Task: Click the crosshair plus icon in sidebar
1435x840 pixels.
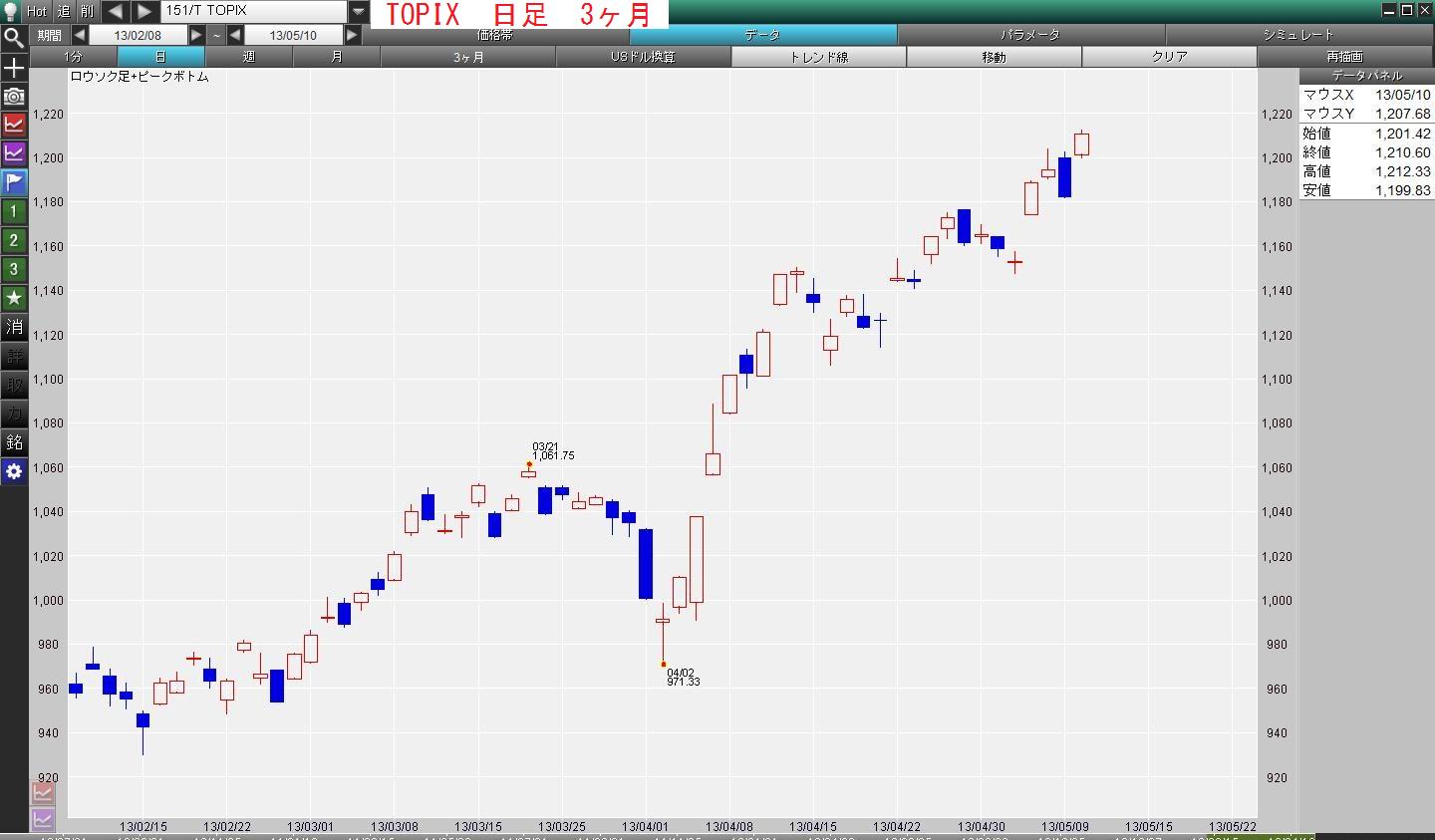Action: pos(14,68)
